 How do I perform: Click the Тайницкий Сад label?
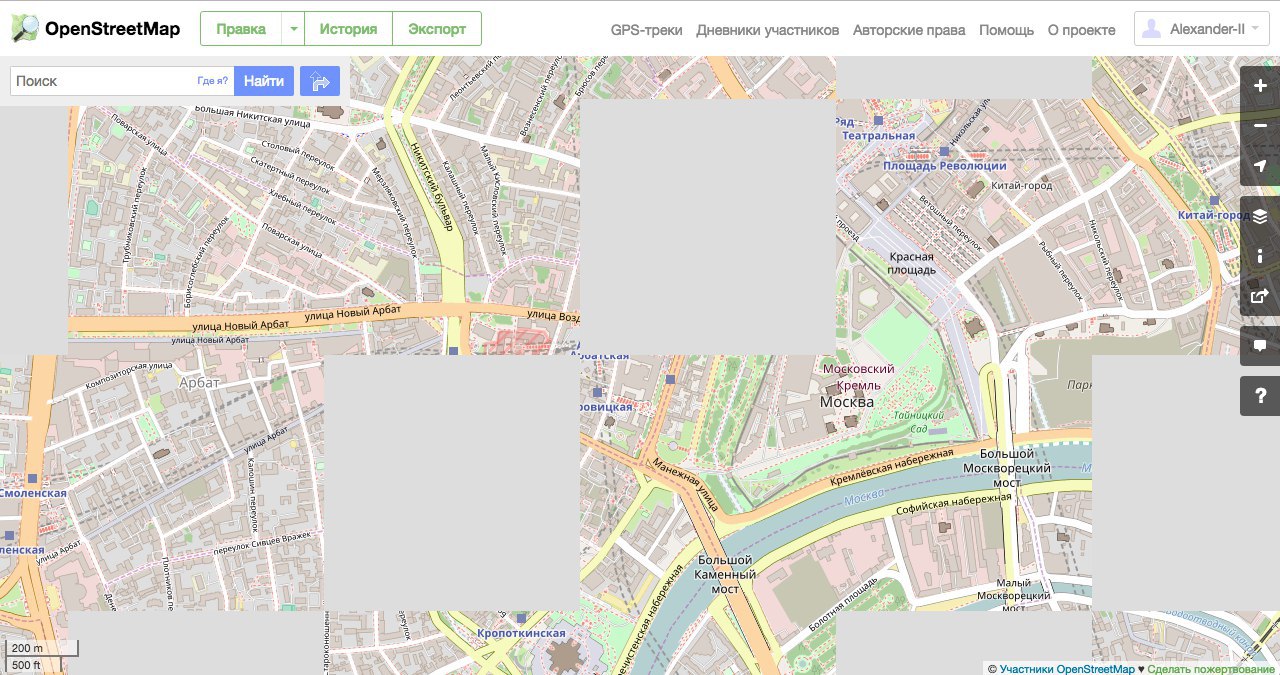(x=916, y=421)
